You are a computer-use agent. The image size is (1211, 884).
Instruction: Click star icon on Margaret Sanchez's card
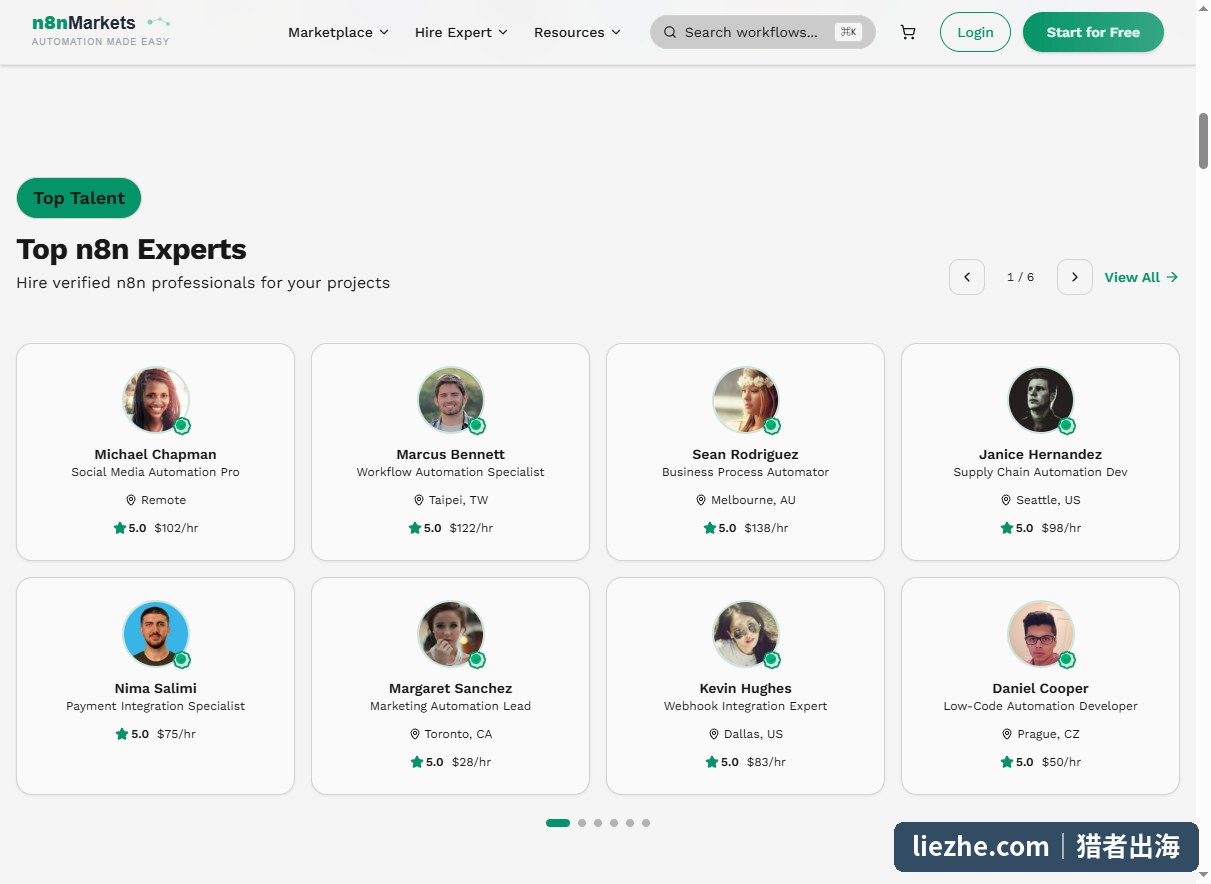pos(417,762)
